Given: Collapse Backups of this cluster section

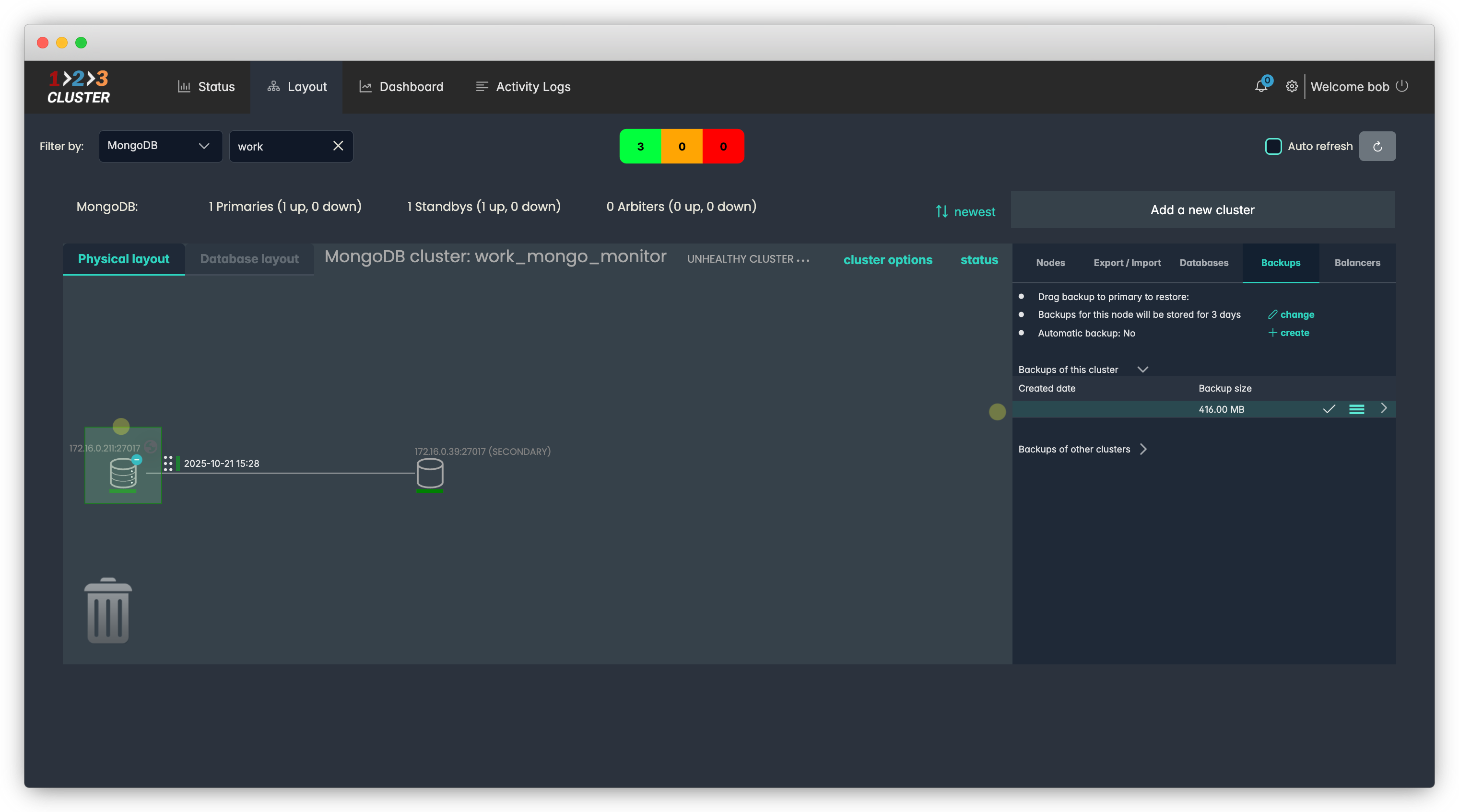Looking at the screenshot, I should coord(1142,370).
